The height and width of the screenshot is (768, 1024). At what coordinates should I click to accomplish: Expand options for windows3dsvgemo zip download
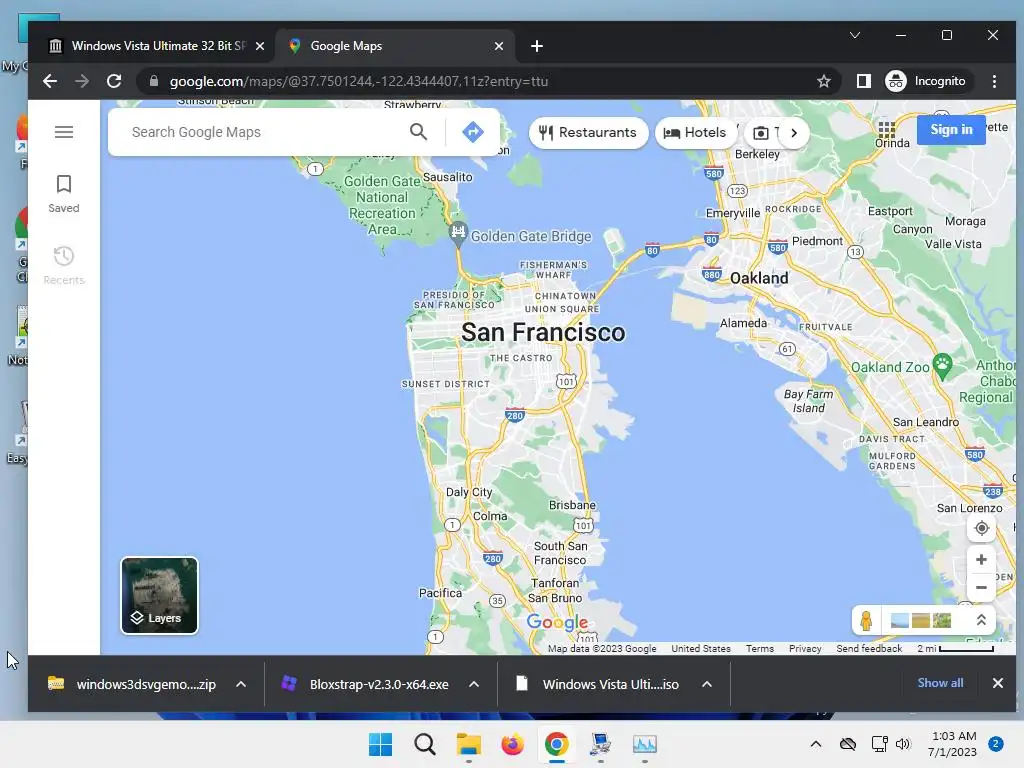[241, 684]
